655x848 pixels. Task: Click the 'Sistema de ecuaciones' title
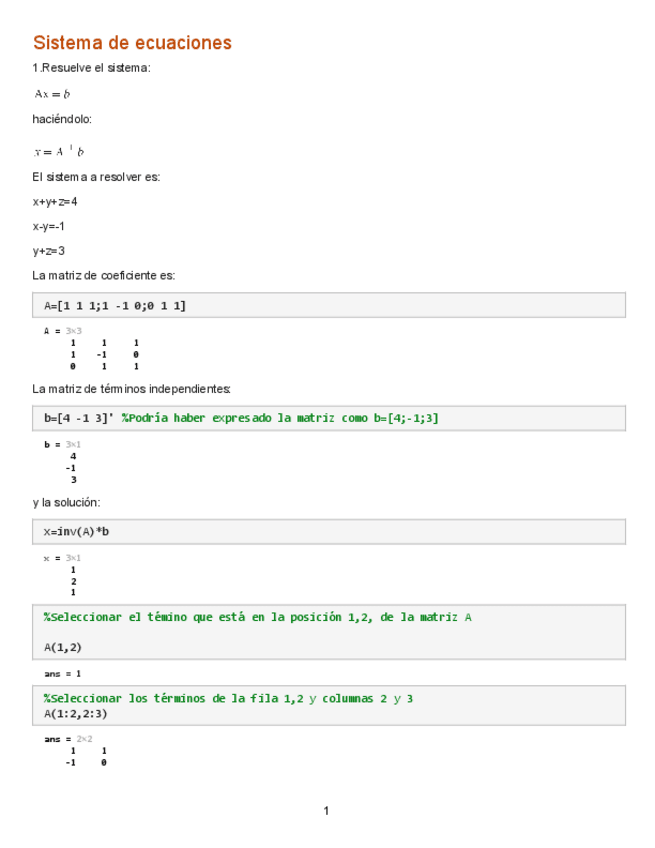coord(132,43)
